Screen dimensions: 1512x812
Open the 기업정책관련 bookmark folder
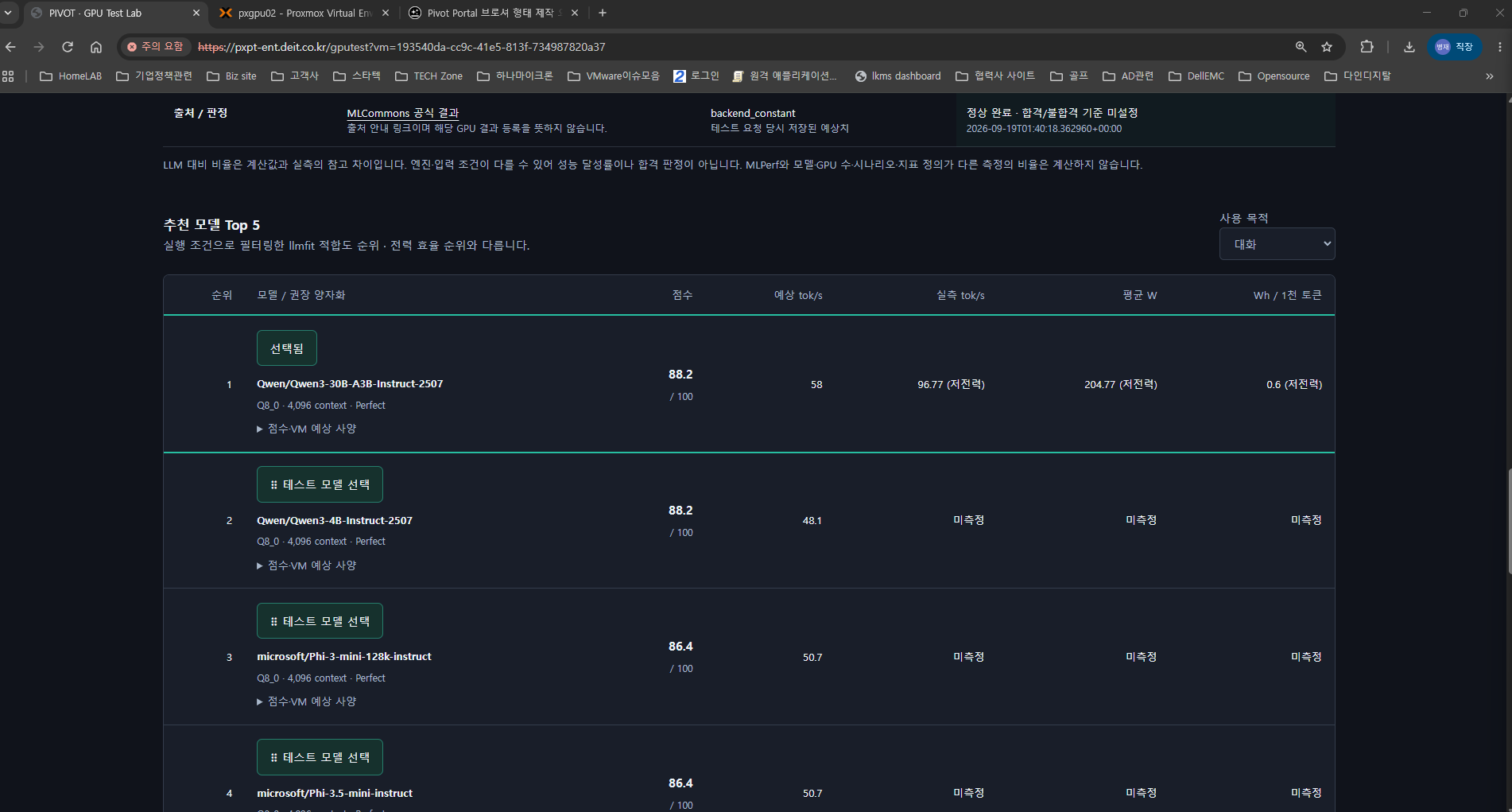coord(154,76)
